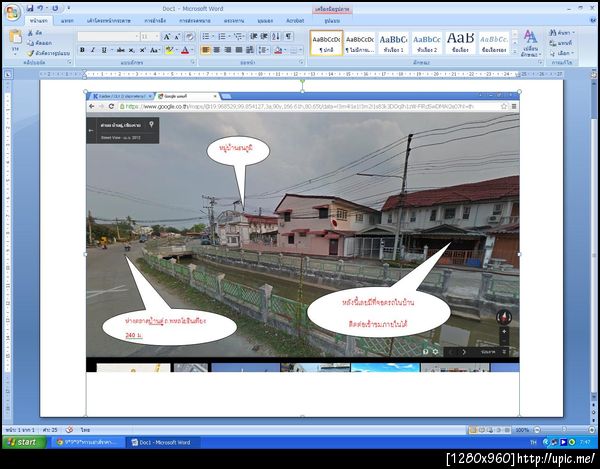The height and width of the screenshot is (469, 600).
Task: Click the proofing status icon in status bar
Action: point(69,430)
